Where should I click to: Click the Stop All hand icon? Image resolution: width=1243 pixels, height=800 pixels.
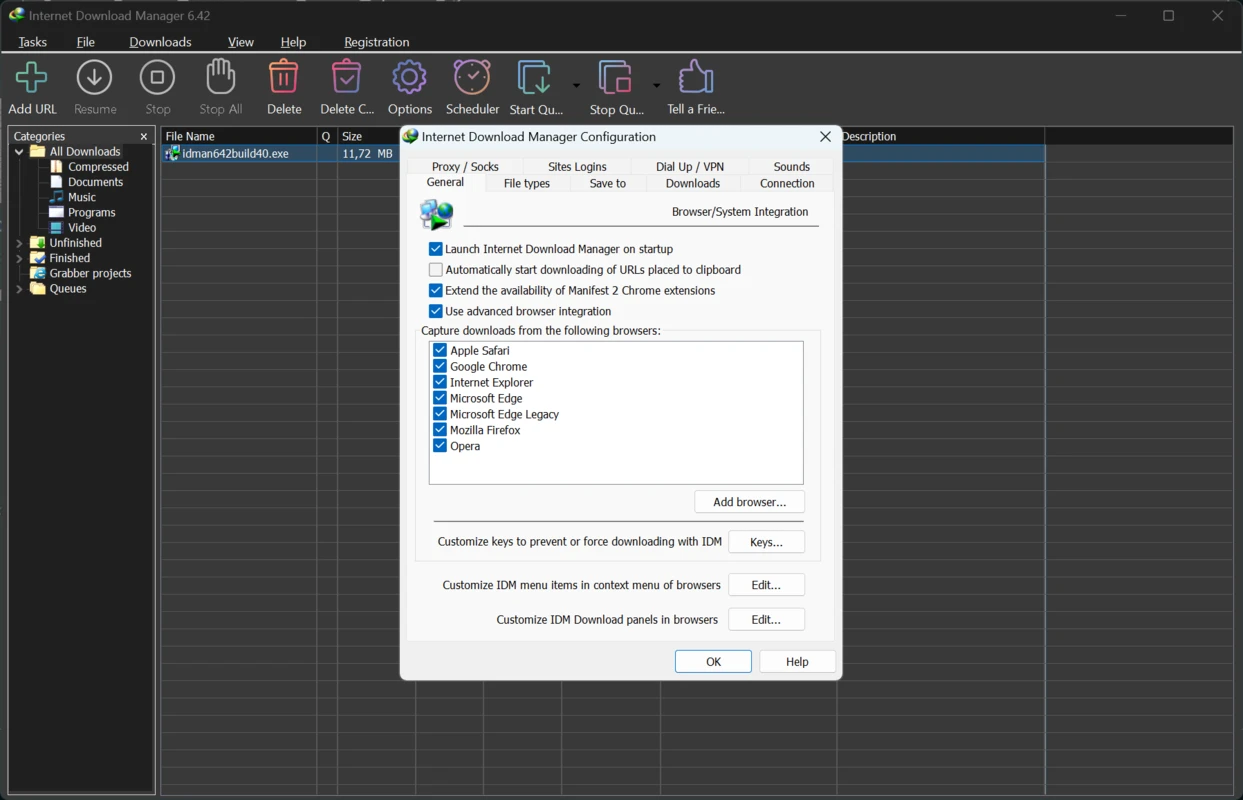pos(220,78)
